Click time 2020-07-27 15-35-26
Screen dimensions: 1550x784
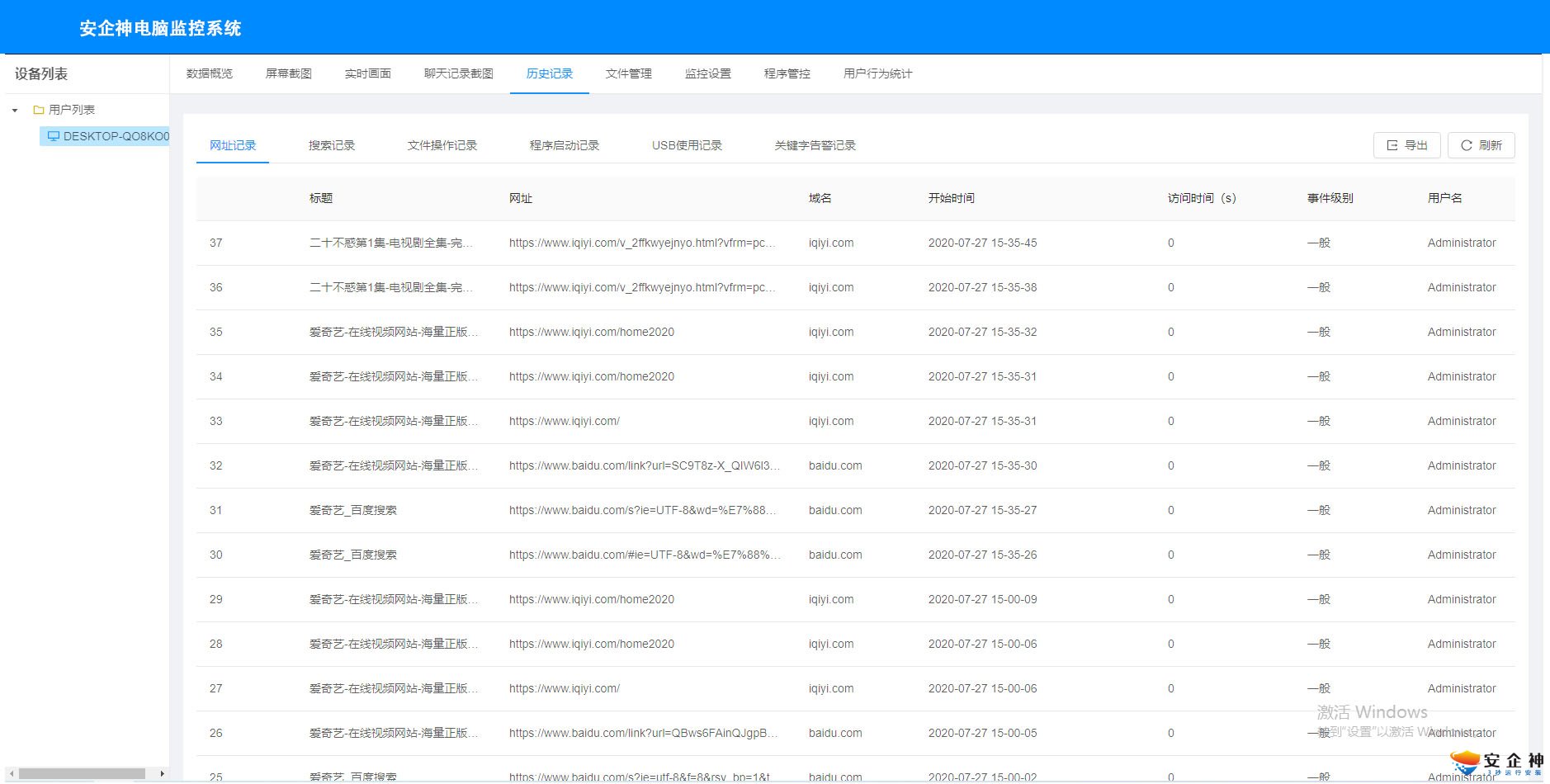[x=983, y=555]
